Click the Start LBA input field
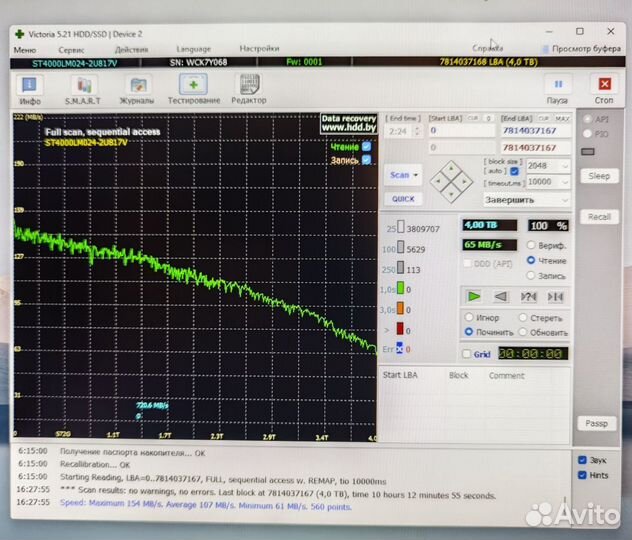 click(460, 130)
